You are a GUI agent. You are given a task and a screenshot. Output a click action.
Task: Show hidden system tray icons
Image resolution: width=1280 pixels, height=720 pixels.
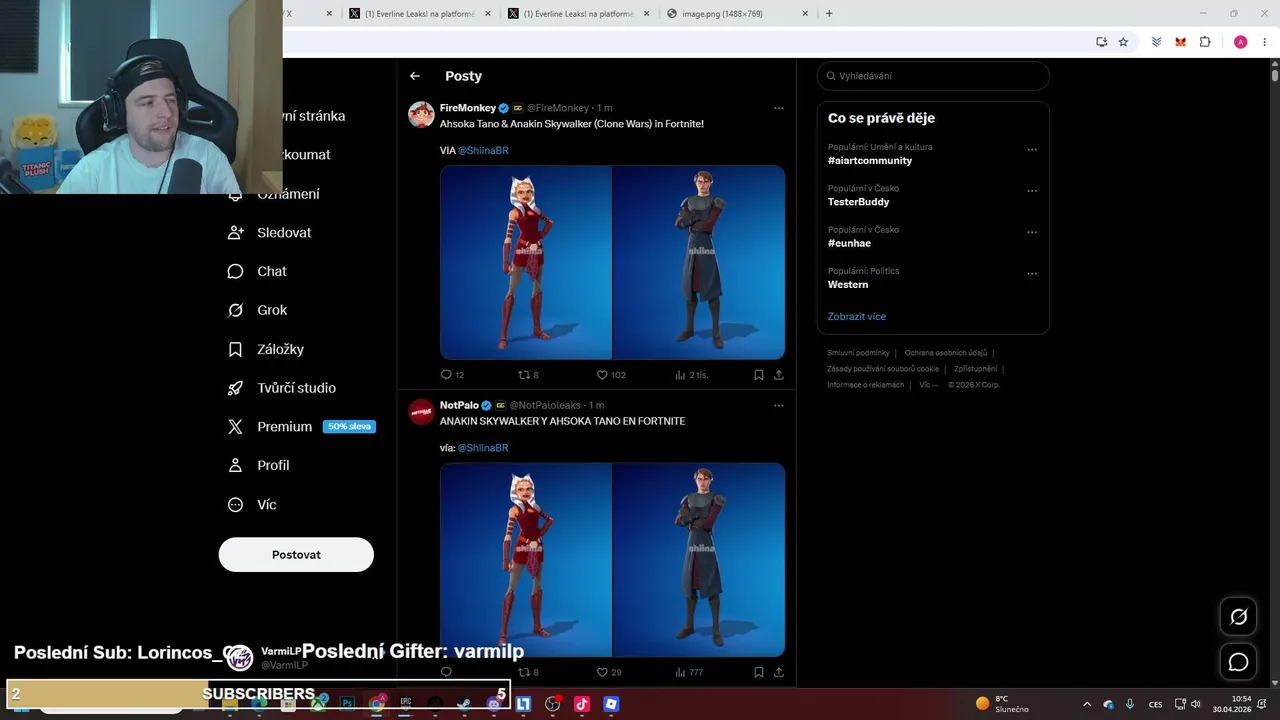click(1087, 704)
